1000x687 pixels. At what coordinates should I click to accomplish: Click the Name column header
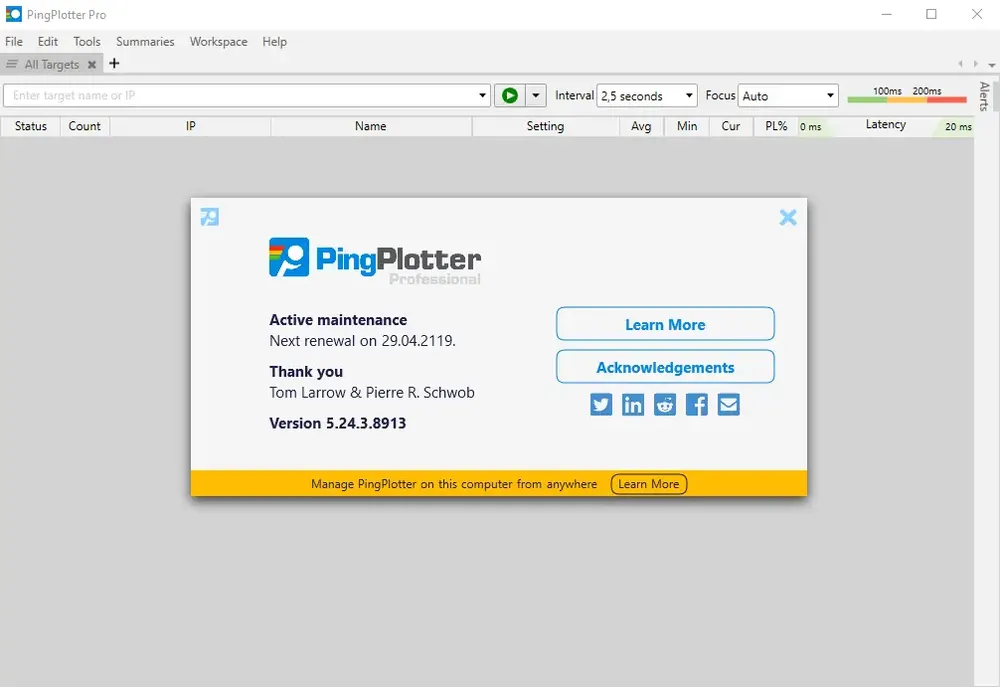371,126
